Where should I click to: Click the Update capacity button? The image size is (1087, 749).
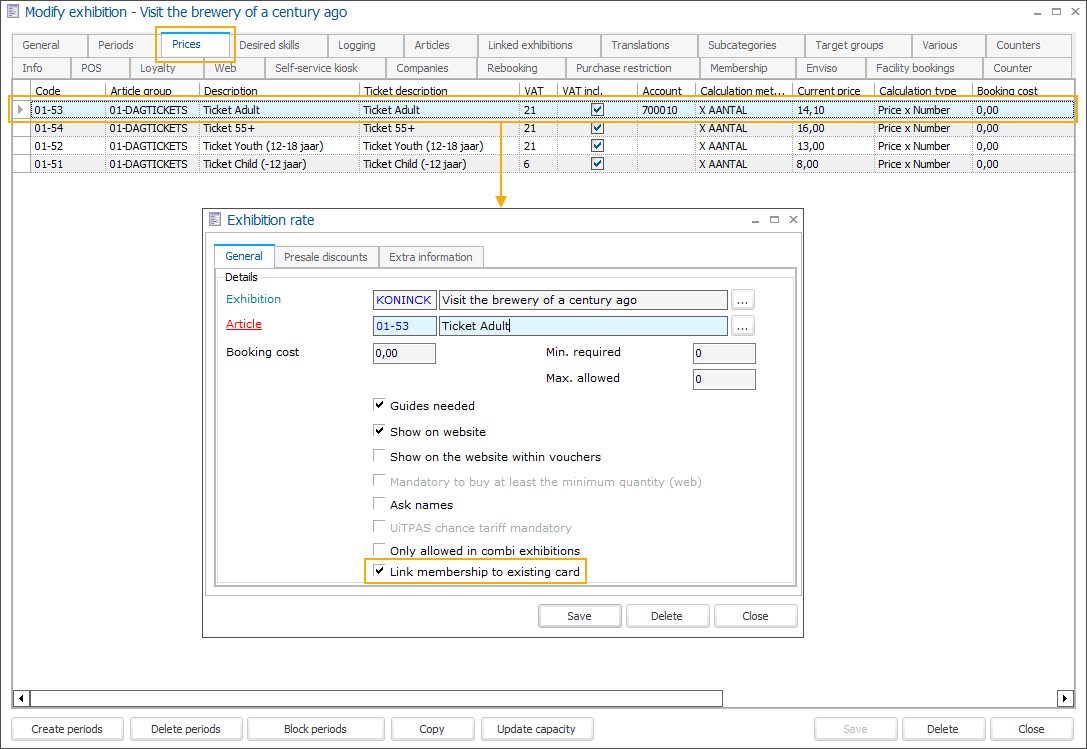536,729
